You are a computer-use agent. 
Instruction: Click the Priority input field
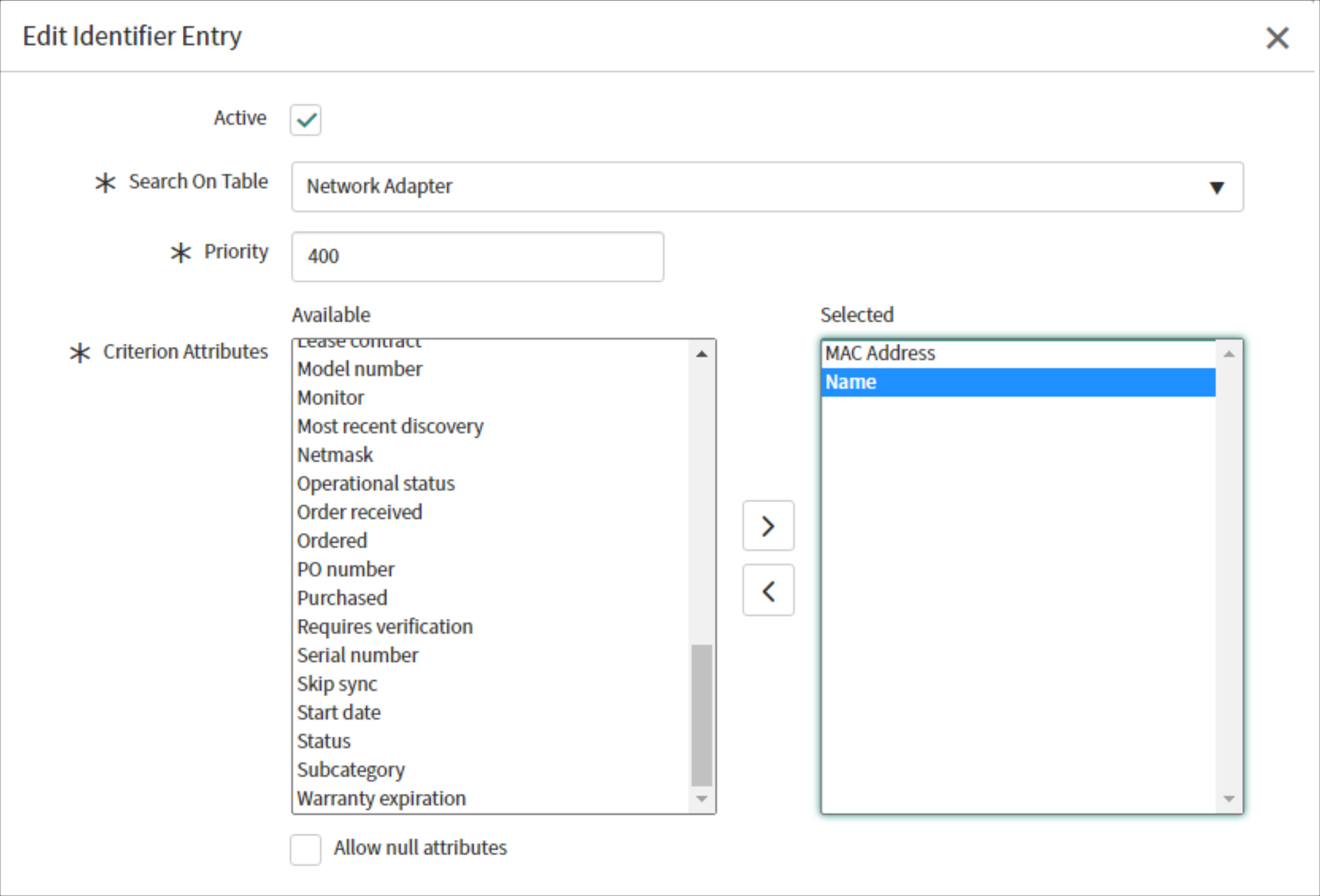[x=478, y=256]
